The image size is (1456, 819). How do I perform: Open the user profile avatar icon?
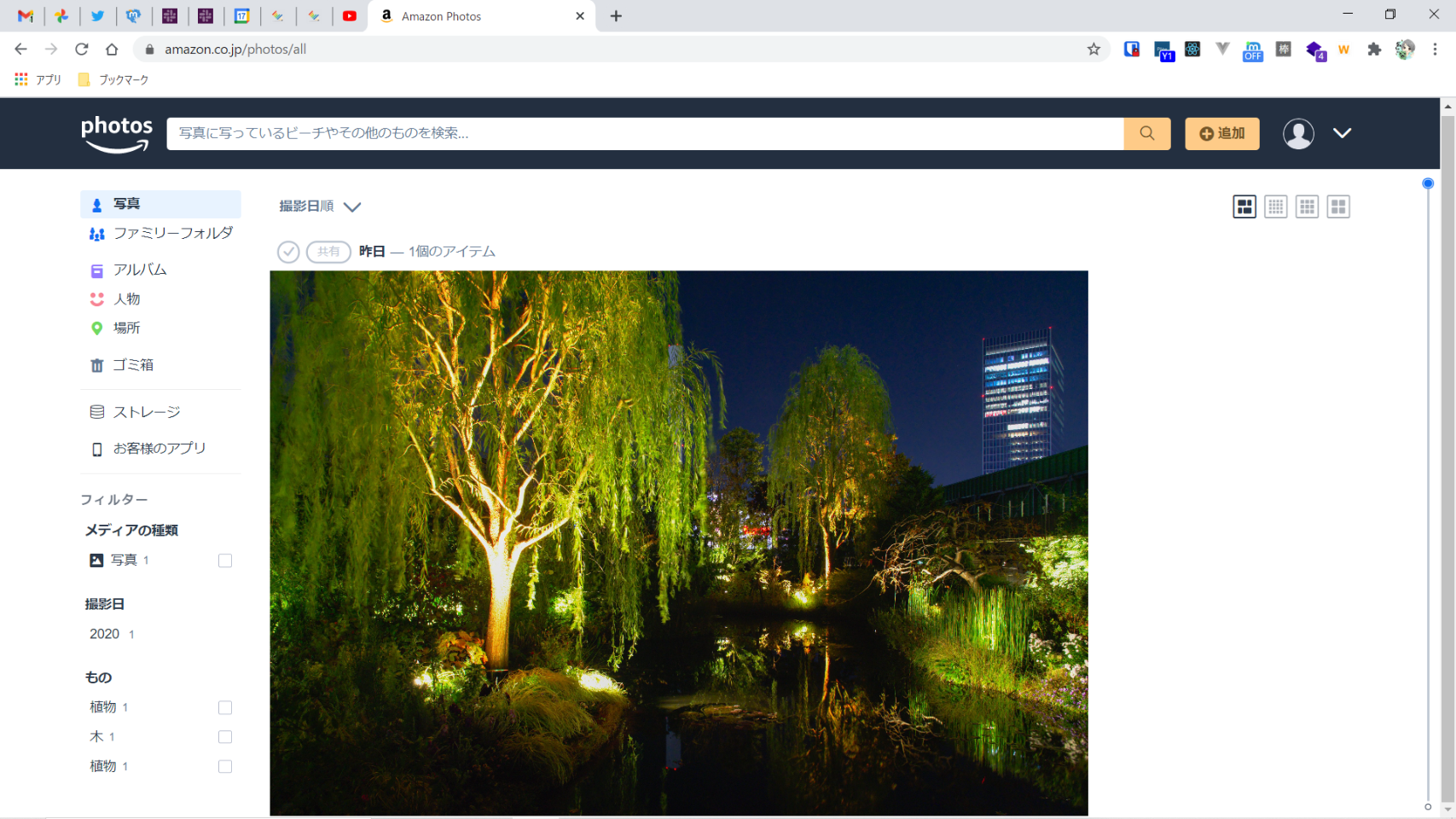click(1298, 134)
